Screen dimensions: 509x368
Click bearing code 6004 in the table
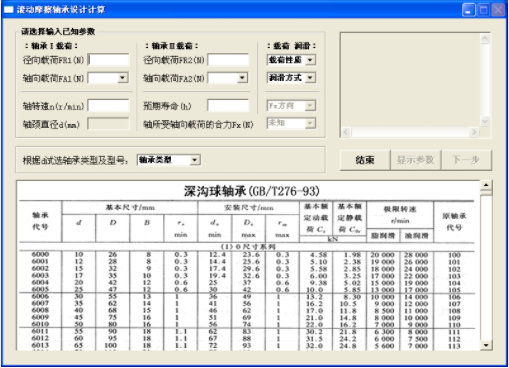[x=40, y=282]
